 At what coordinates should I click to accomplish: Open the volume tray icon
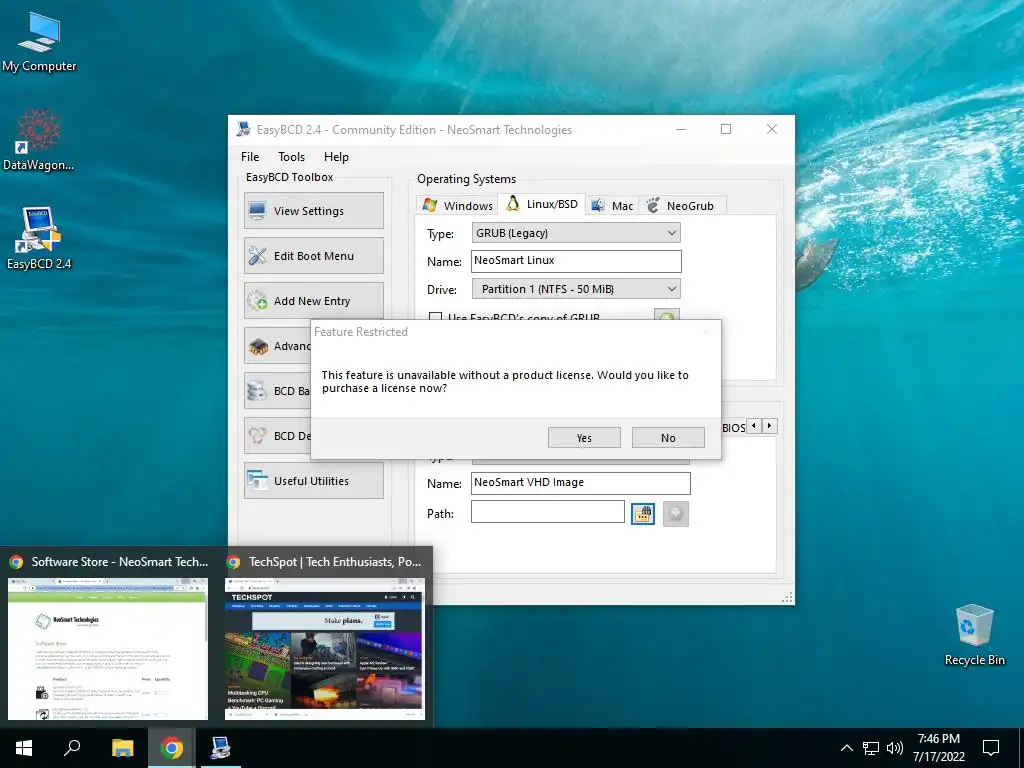tap(895, 748)
